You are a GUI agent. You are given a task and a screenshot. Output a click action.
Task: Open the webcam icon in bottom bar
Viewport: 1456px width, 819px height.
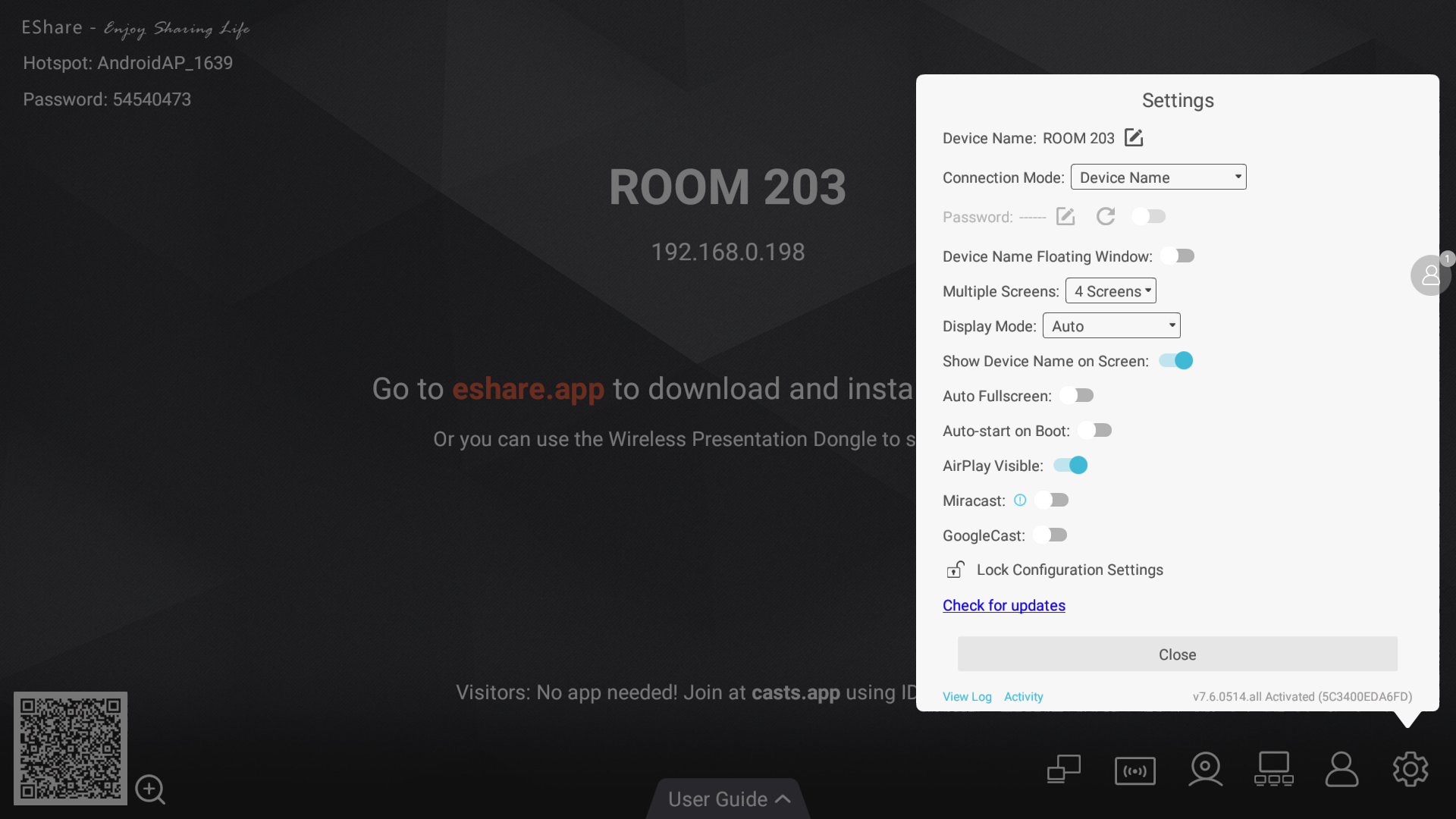point(1205,770)
